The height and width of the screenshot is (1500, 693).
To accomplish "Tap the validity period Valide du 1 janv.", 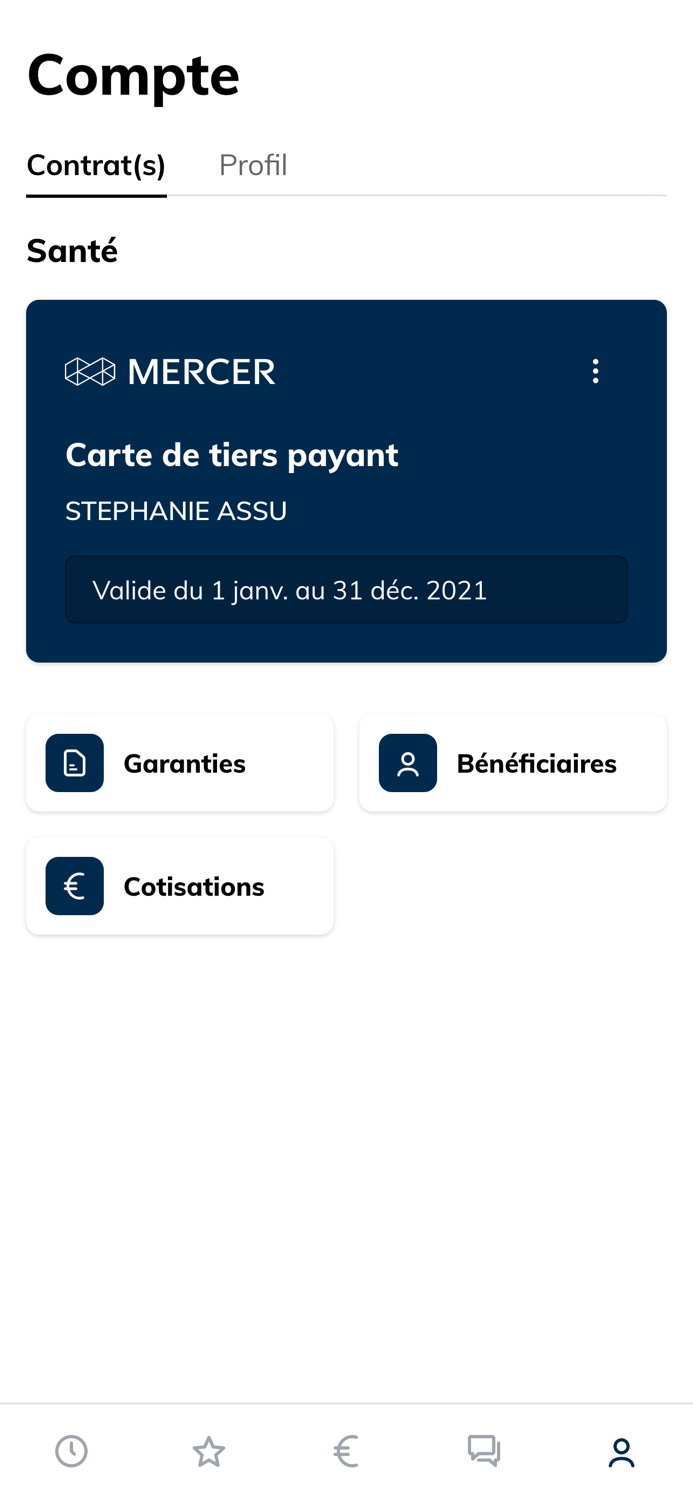I will click(x=346, y=590).
